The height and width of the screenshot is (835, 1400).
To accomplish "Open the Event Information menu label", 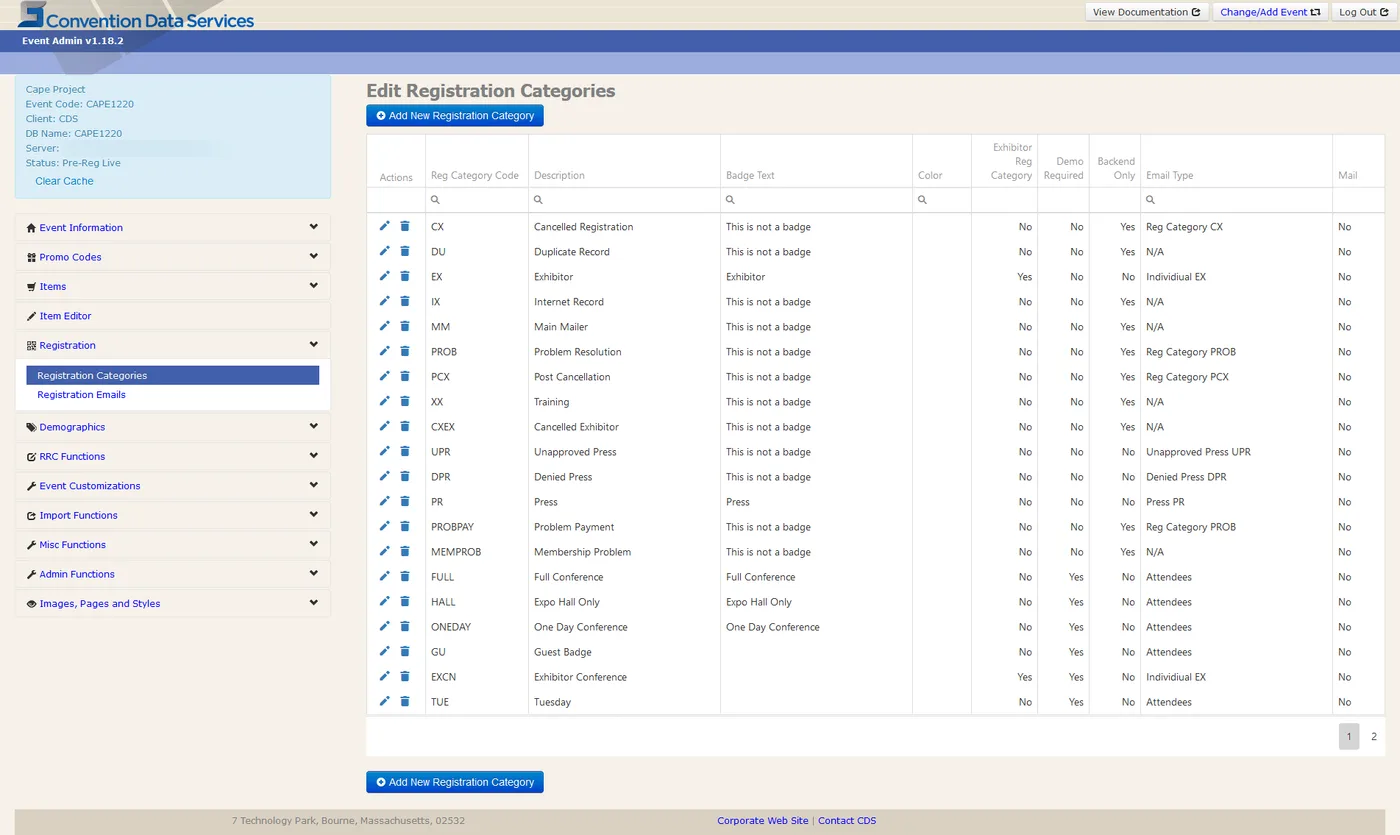I will point(81,228).
